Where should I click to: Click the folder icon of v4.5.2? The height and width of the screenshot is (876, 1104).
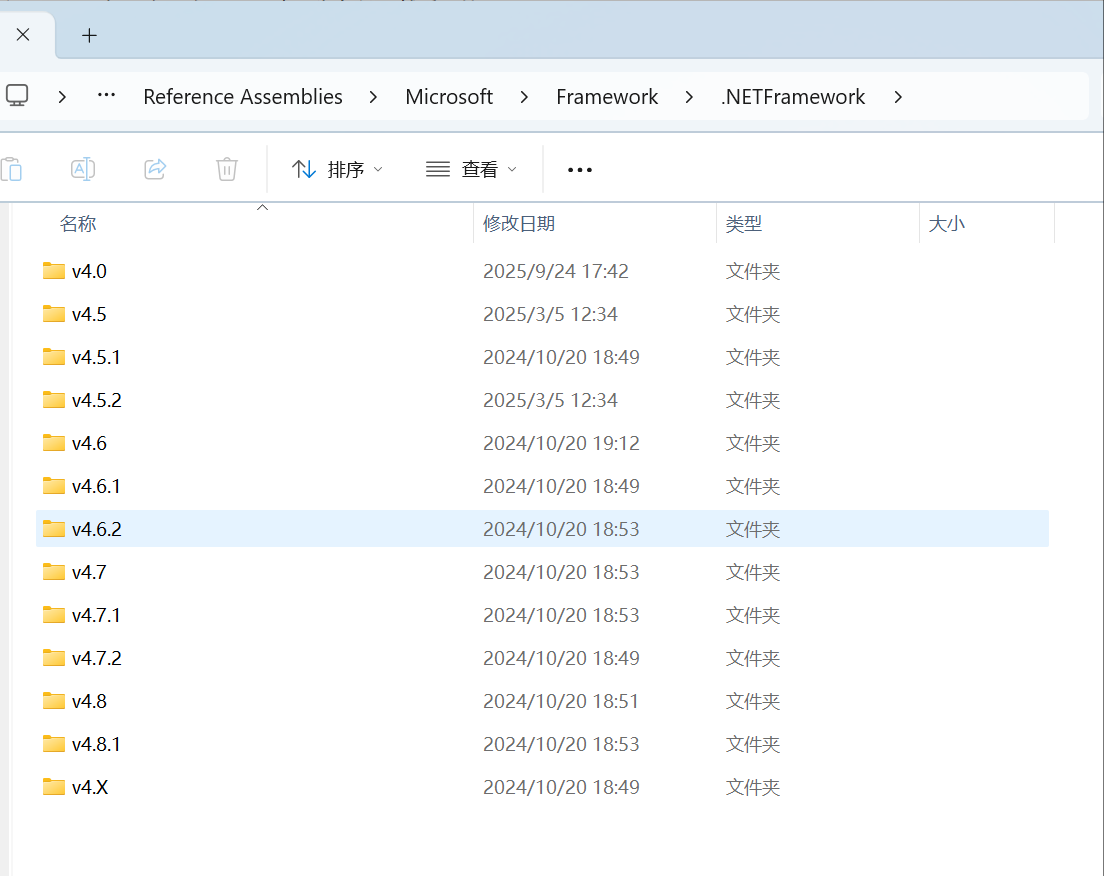pos(54,399)
